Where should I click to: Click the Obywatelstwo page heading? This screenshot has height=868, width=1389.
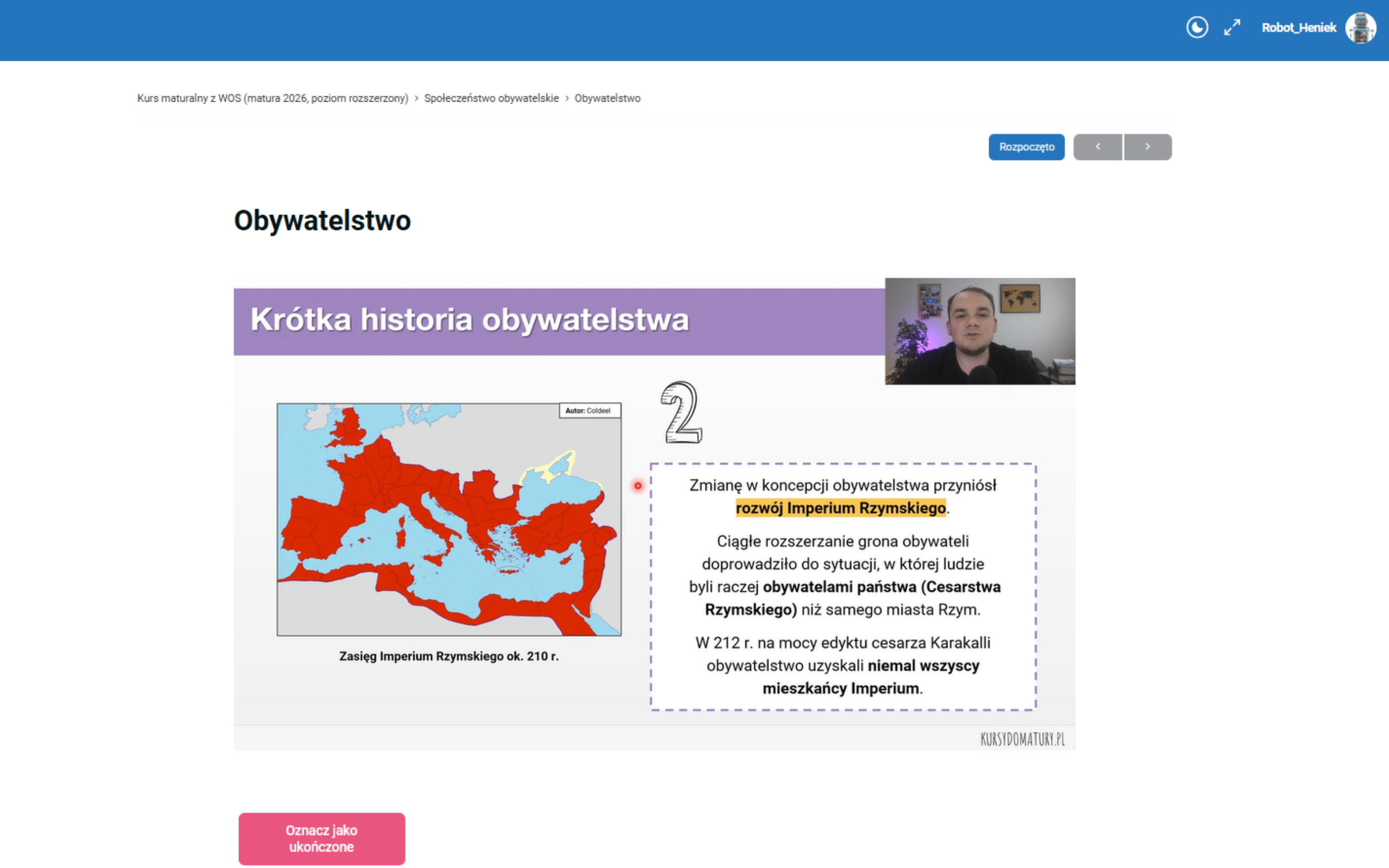tap(322, 220)
